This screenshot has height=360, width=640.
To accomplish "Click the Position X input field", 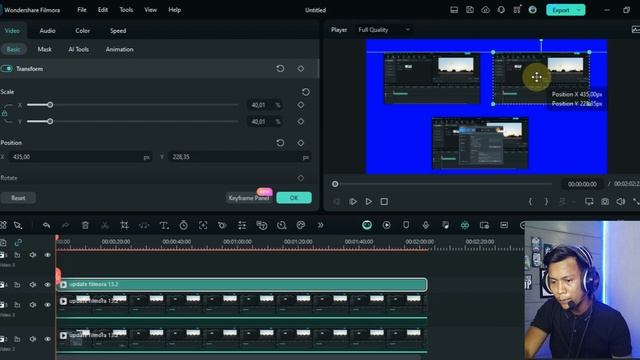I will click(x=80, y=157).
